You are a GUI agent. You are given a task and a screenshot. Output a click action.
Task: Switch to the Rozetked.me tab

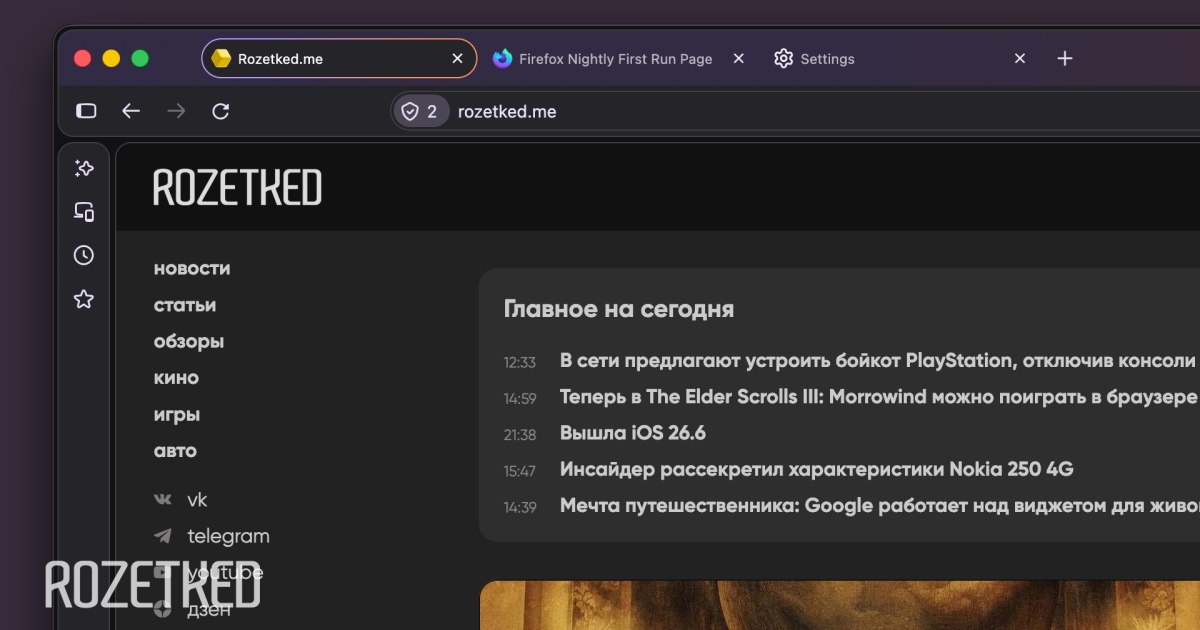(339, 59)
